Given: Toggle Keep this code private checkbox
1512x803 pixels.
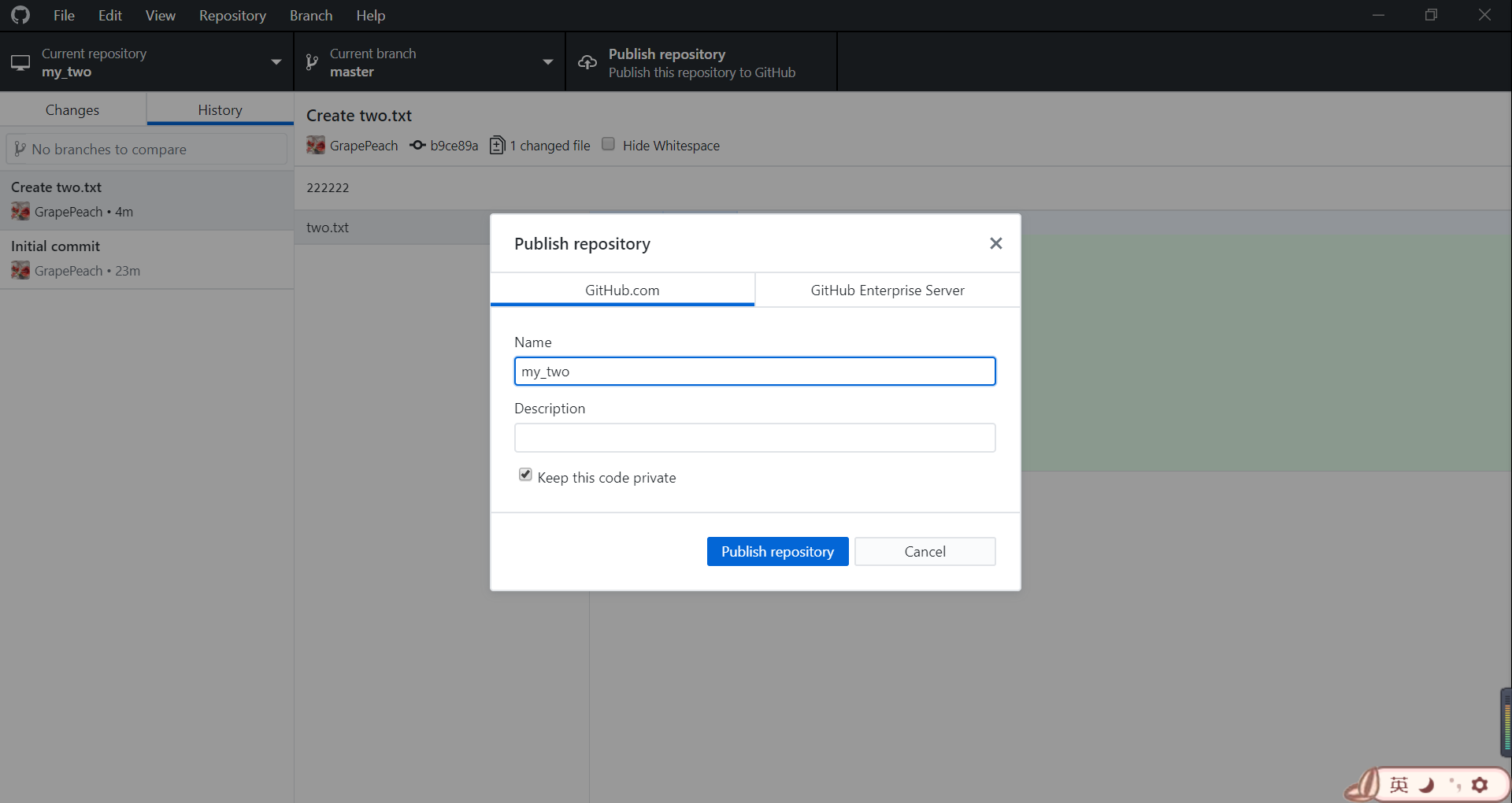Looking at the screenshot, I should coord(525,475).
